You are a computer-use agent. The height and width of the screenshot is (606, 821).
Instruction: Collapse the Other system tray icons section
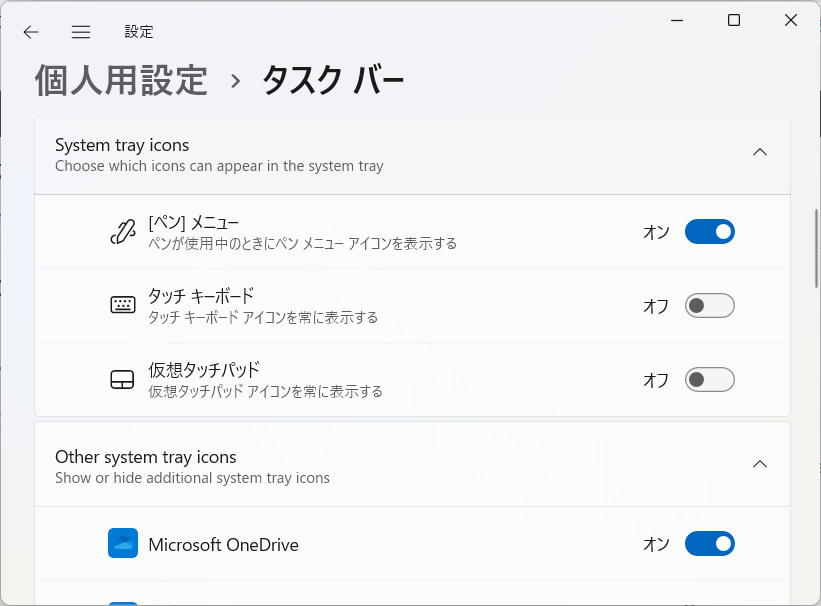pos(760,464)
